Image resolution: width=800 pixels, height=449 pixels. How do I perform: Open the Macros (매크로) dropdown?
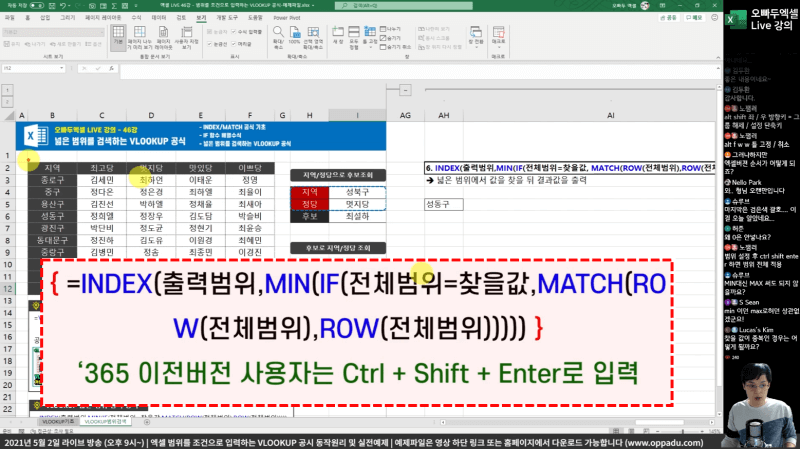[x=498, y=37]
